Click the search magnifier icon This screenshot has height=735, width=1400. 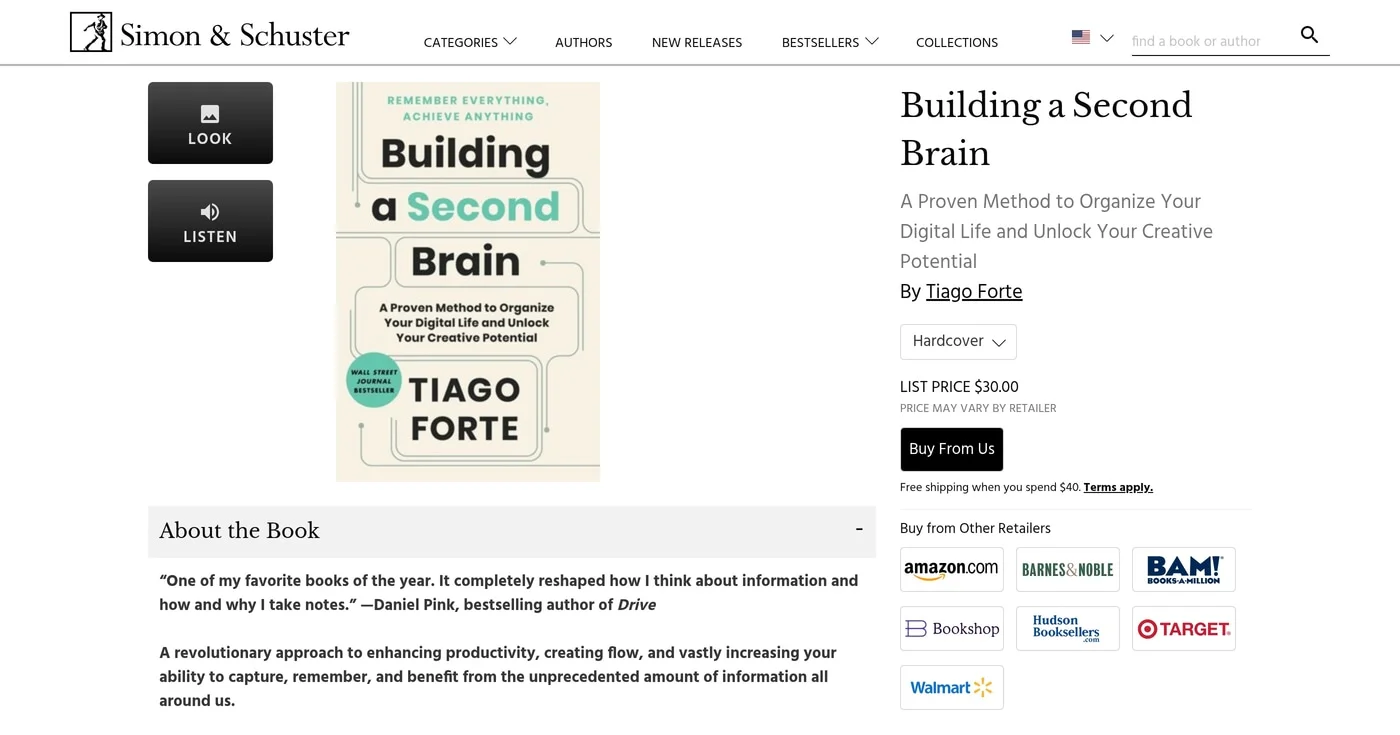(1309, 35)
